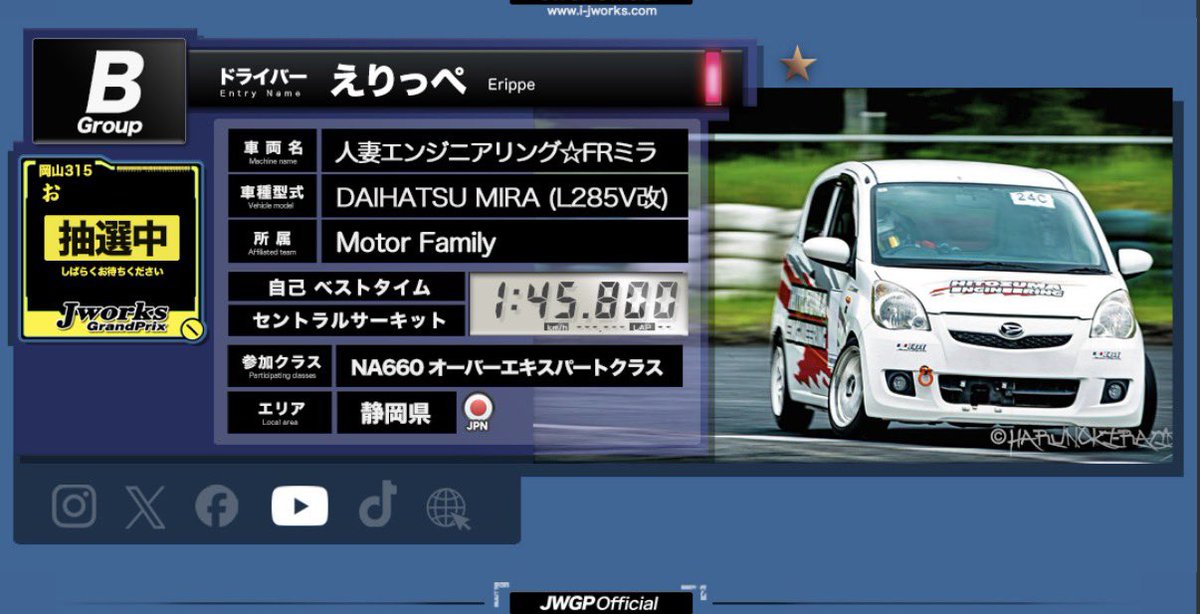The image size is (1200, 614).
Task: Select the gold star icon
Action: (x=796, y=61)
